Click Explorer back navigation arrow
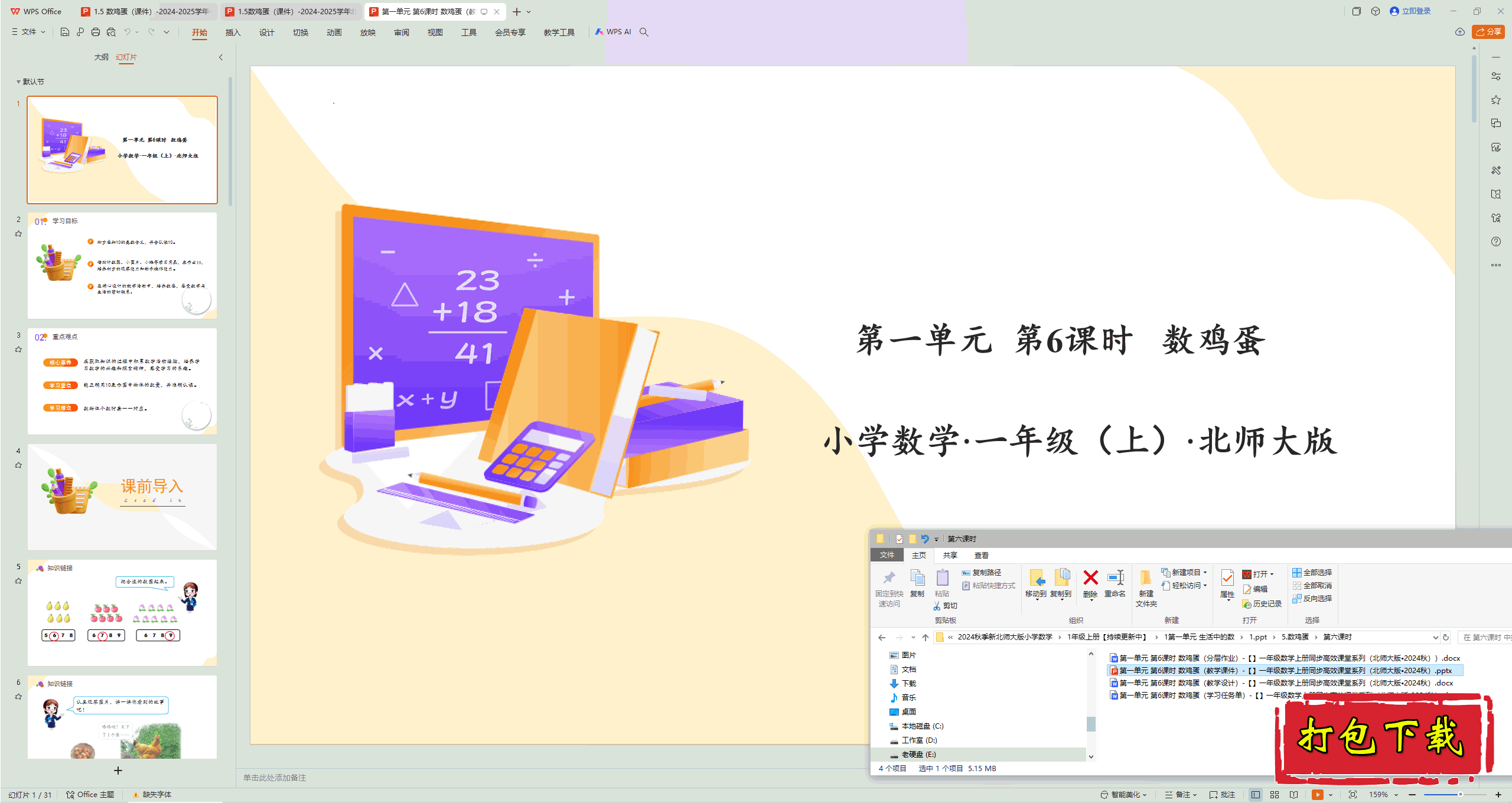The width and height of the screenshot is (1512, 803). point(882,637)
